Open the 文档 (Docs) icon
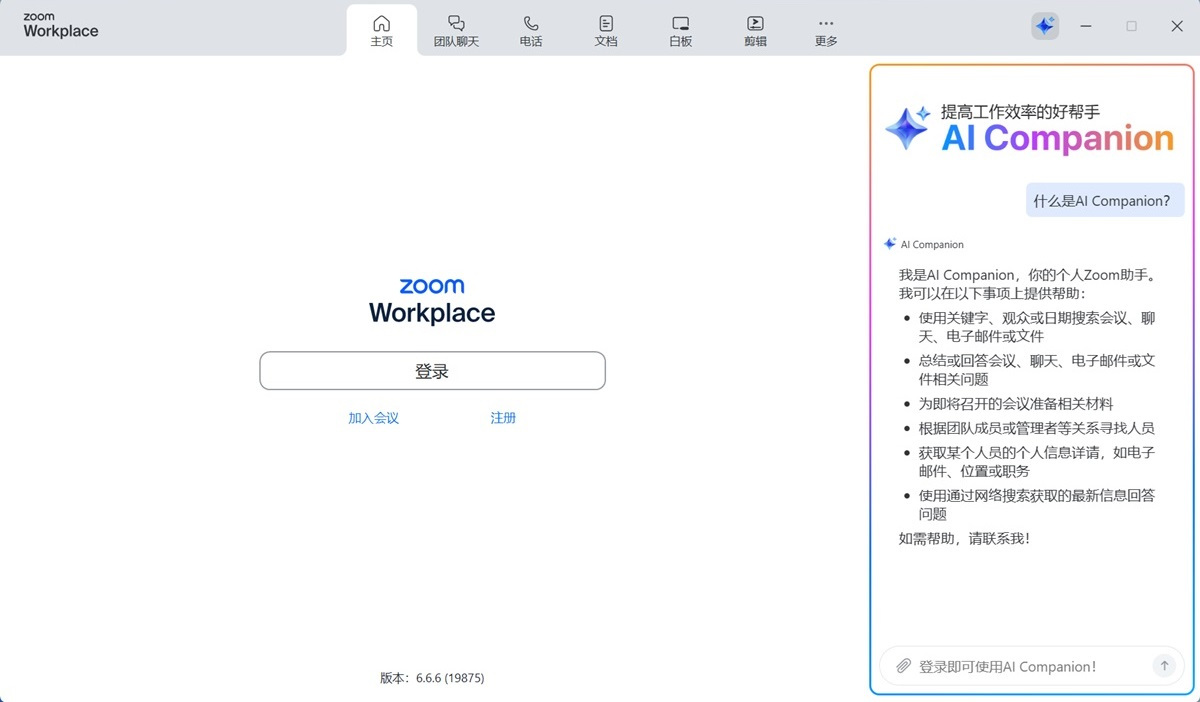 (x=605, y=29)
